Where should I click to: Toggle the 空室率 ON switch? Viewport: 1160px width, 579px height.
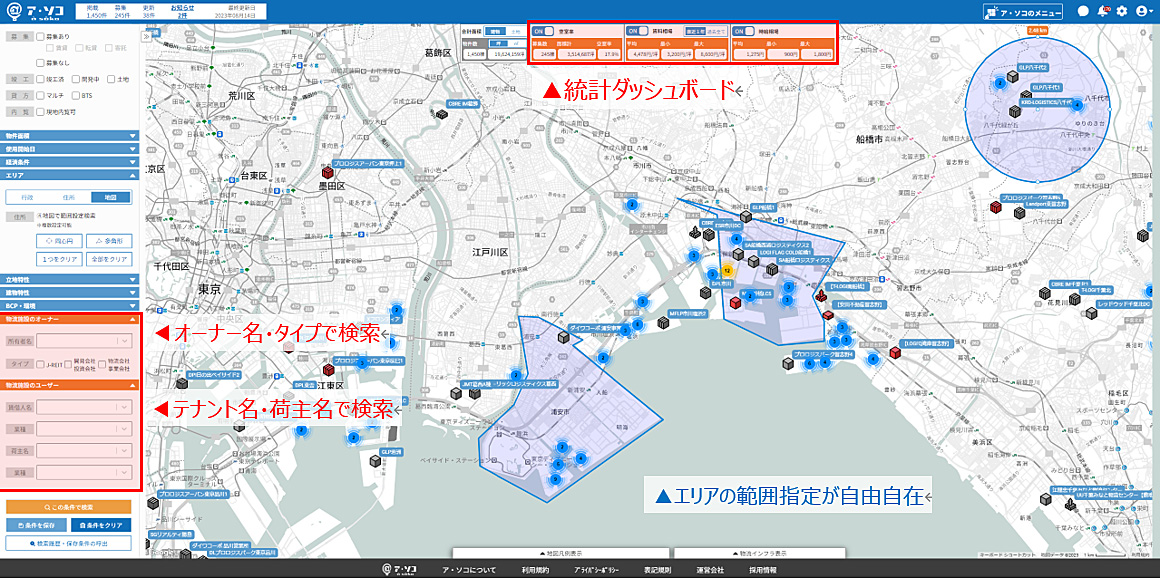point(544,31)
